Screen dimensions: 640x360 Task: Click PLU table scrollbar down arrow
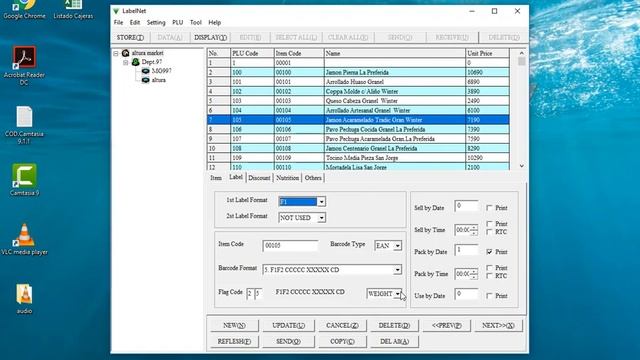(x=522, y=166)
